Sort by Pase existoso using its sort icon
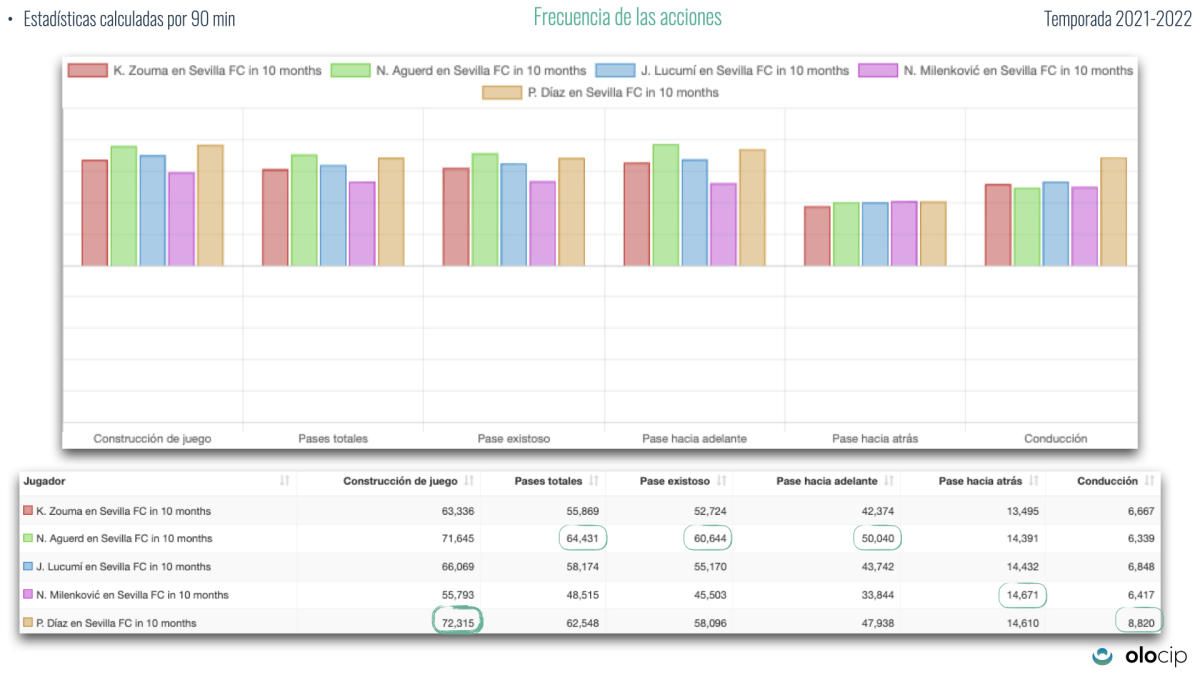This screenshot has height=675, width=1200. point(721,482)
